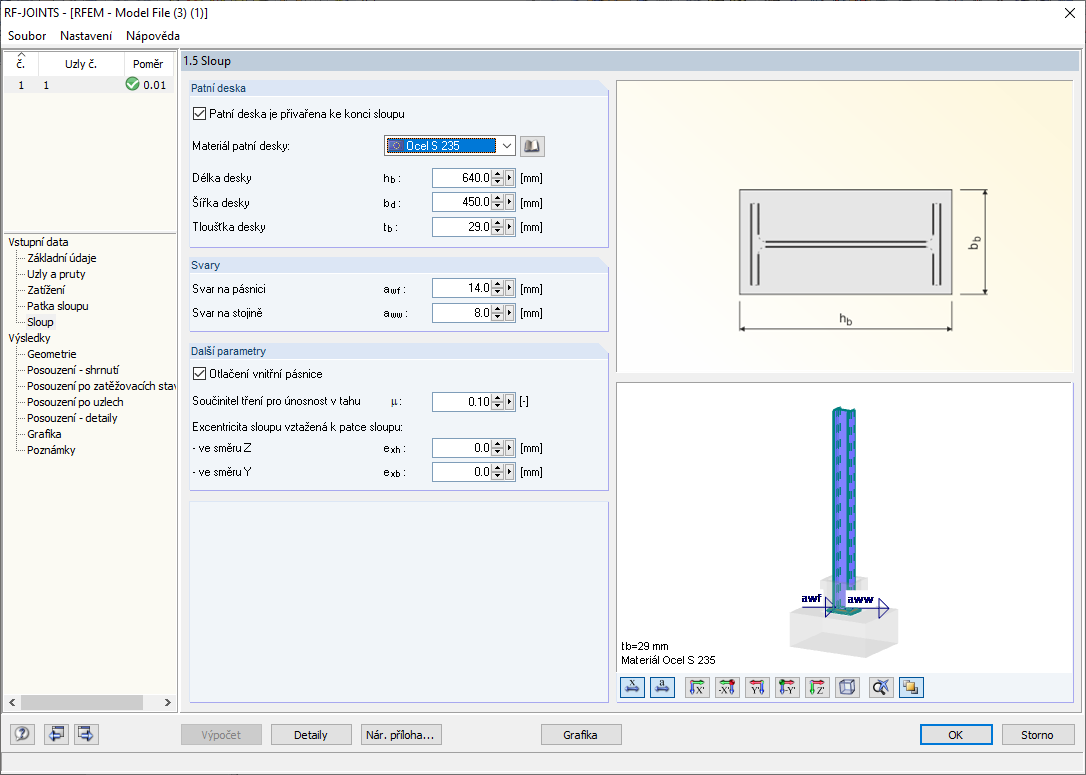
Task: Open the Nastavení menu
Action: click(85, 35)
